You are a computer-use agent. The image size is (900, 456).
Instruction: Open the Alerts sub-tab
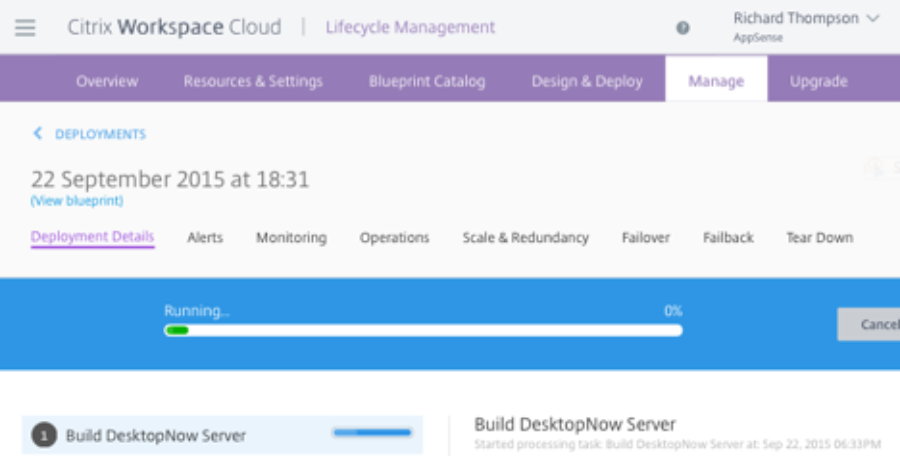click(205, 237)
